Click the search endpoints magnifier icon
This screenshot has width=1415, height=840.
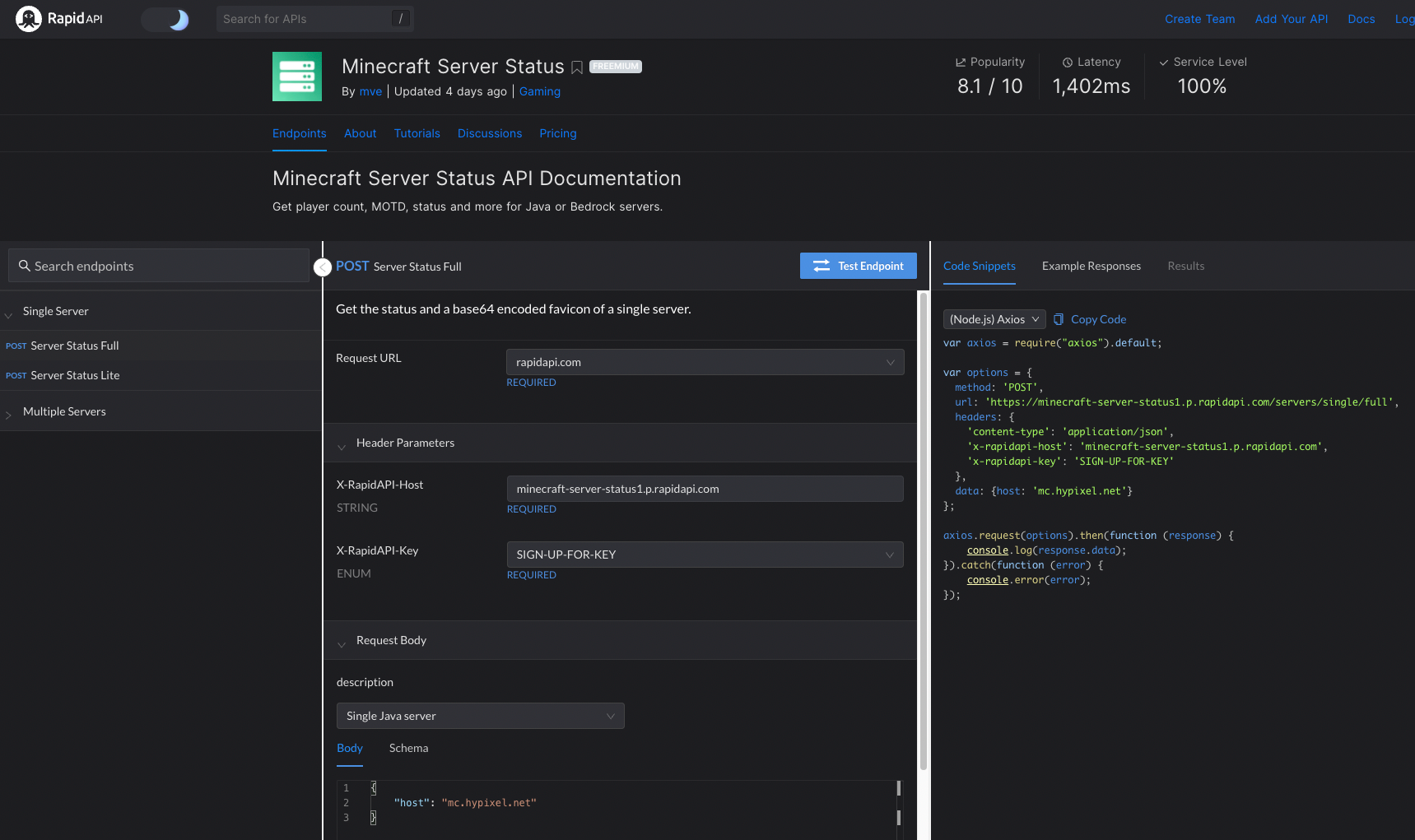(x=25, y=266)
